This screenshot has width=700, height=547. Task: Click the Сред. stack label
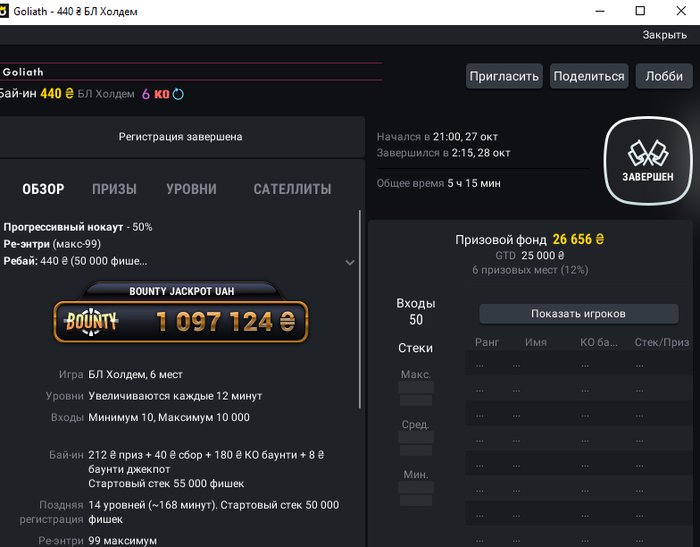point(415,424)
